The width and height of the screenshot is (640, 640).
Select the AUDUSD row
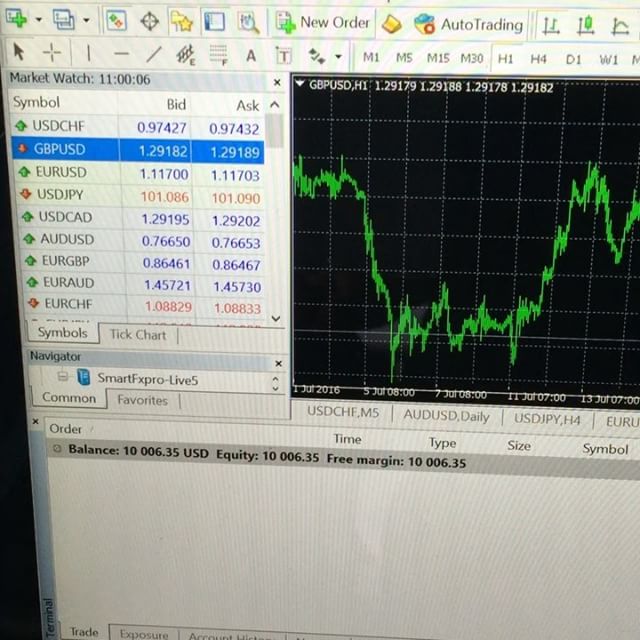[143, 241]
